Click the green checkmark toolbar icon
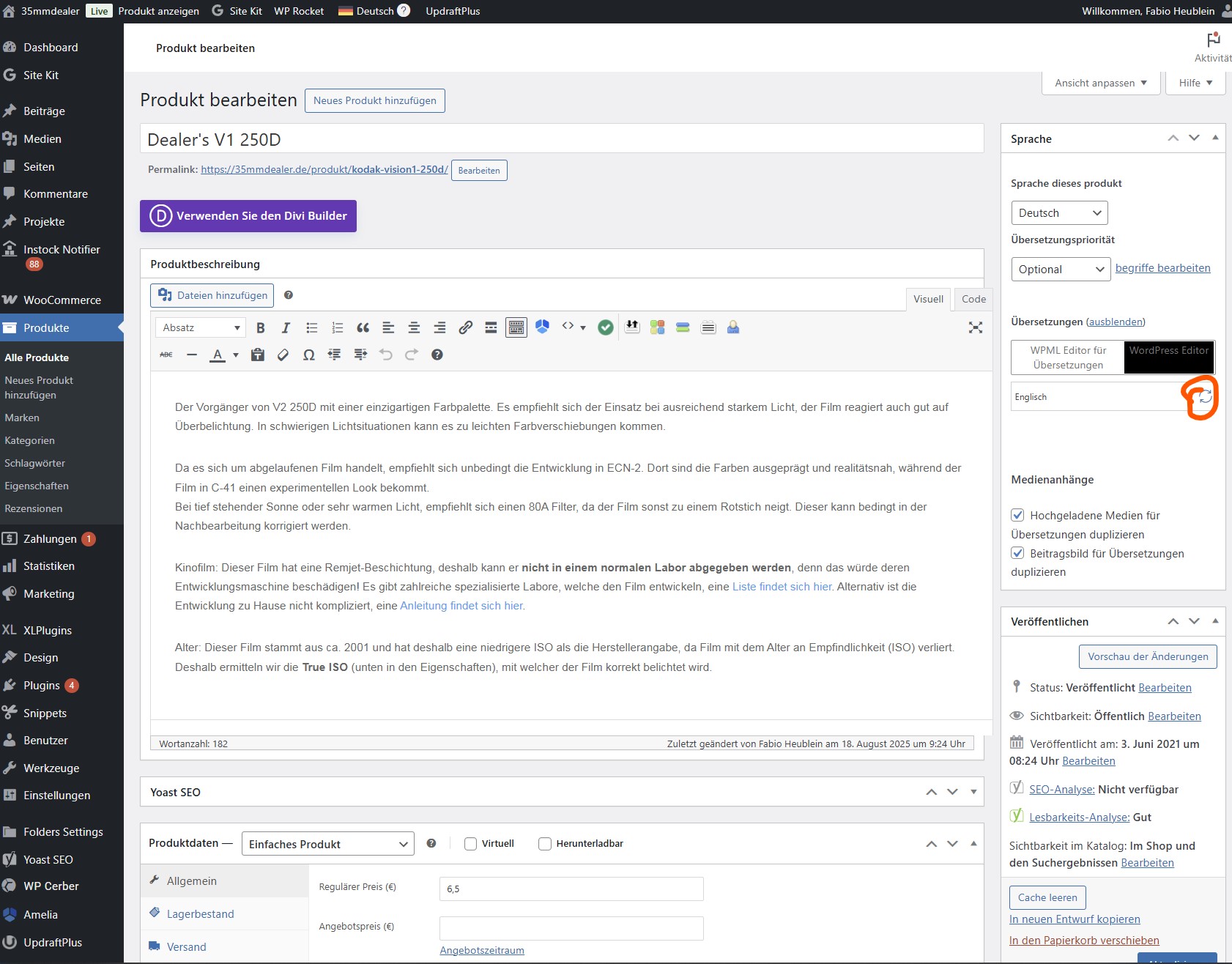This screenshot has height=964, width=1232. tap(605, 327)
